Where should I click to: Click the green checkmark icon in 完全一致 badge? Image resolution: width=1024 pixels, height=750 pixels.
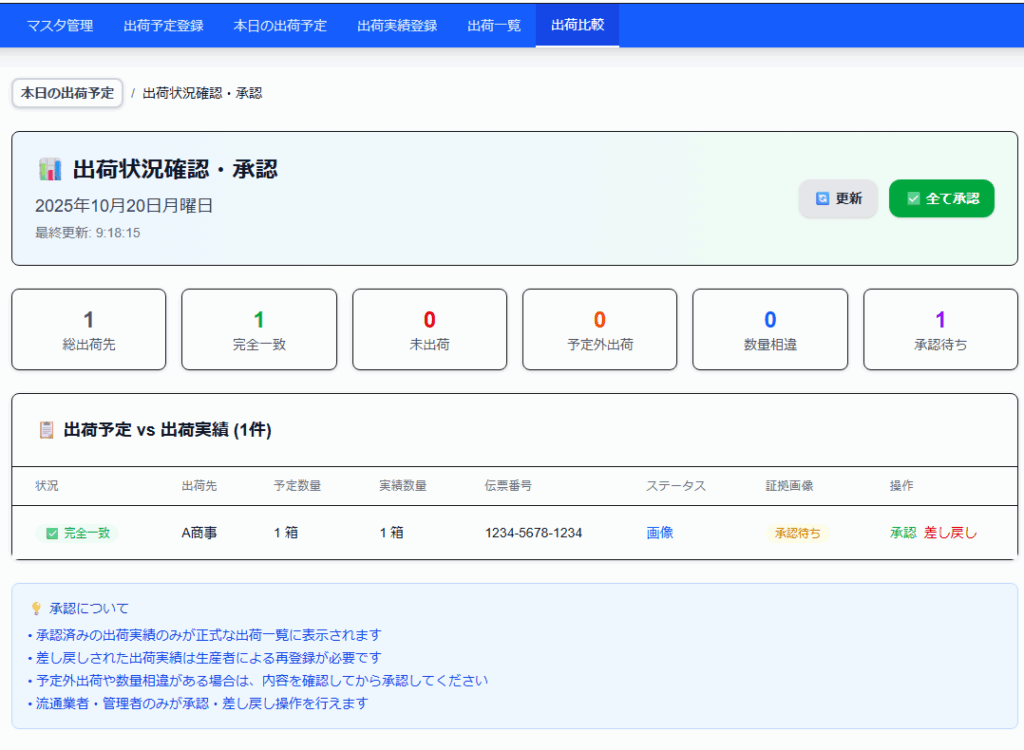coord(52,533)
